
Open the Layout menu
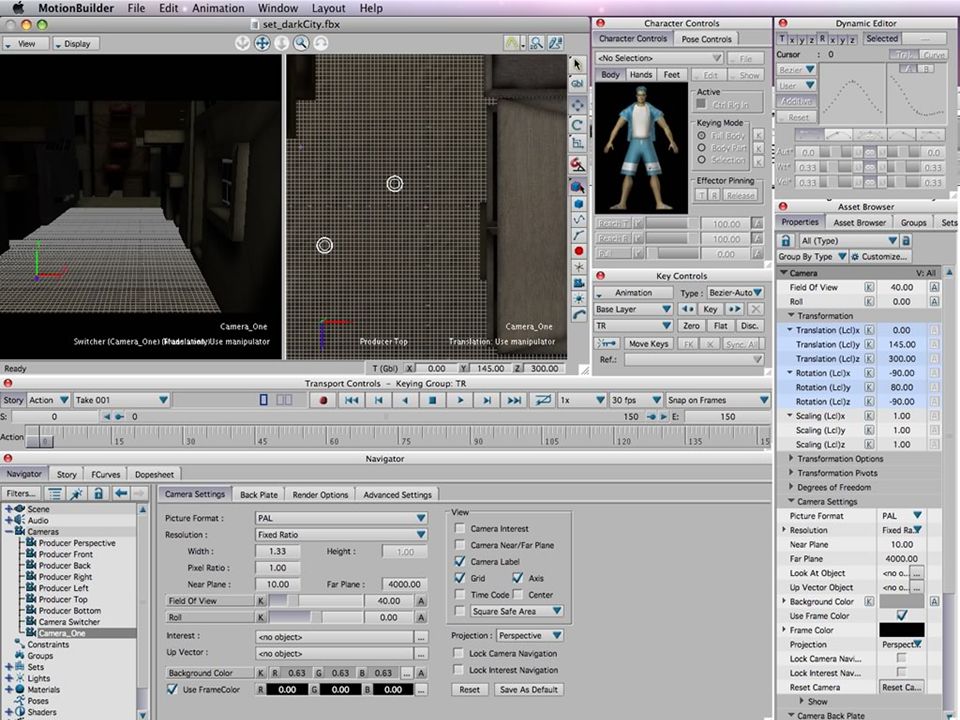tap(328, 8)
